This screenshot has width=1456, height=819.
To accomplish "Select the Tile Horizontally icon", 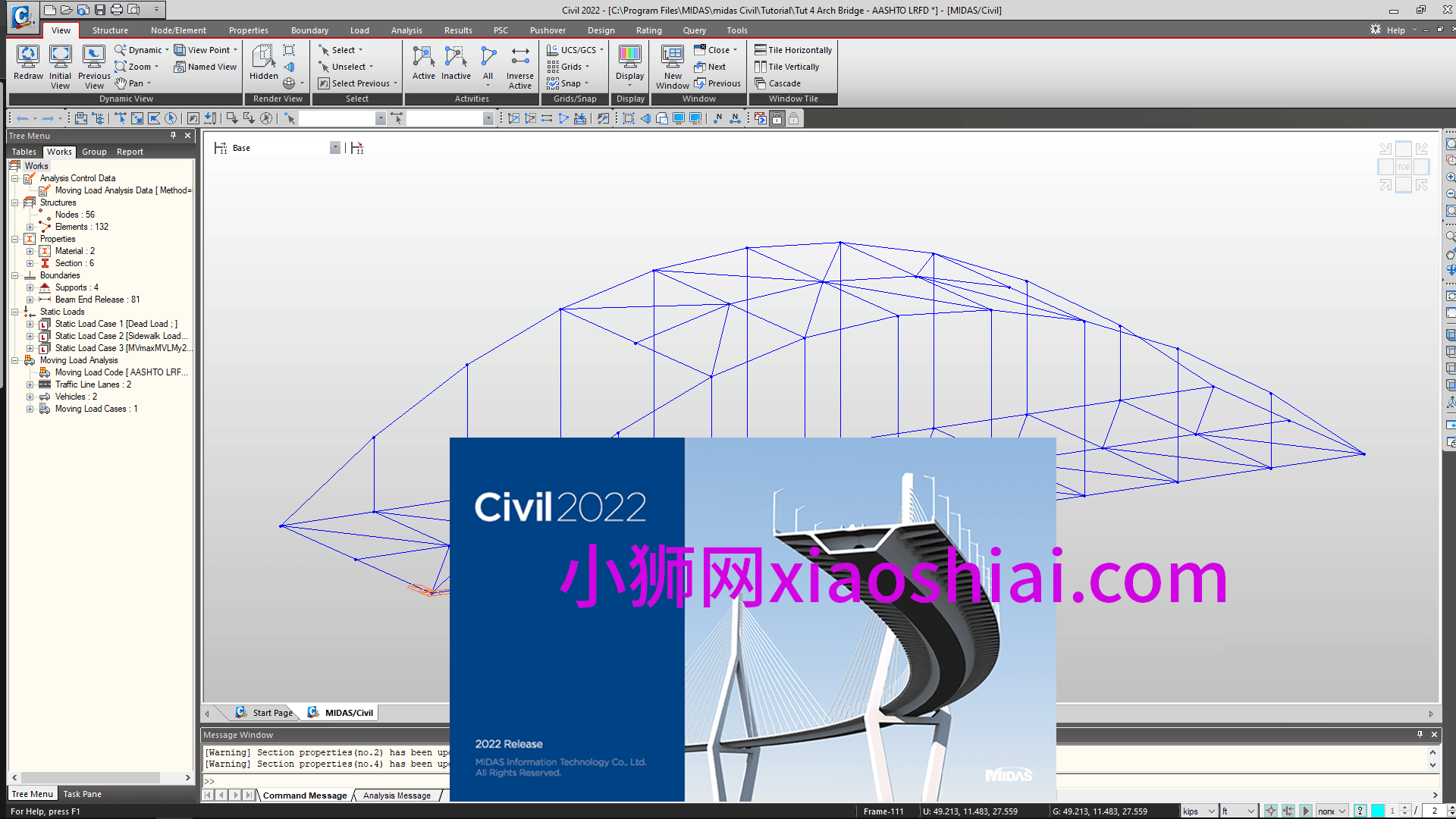I will 793,49.
